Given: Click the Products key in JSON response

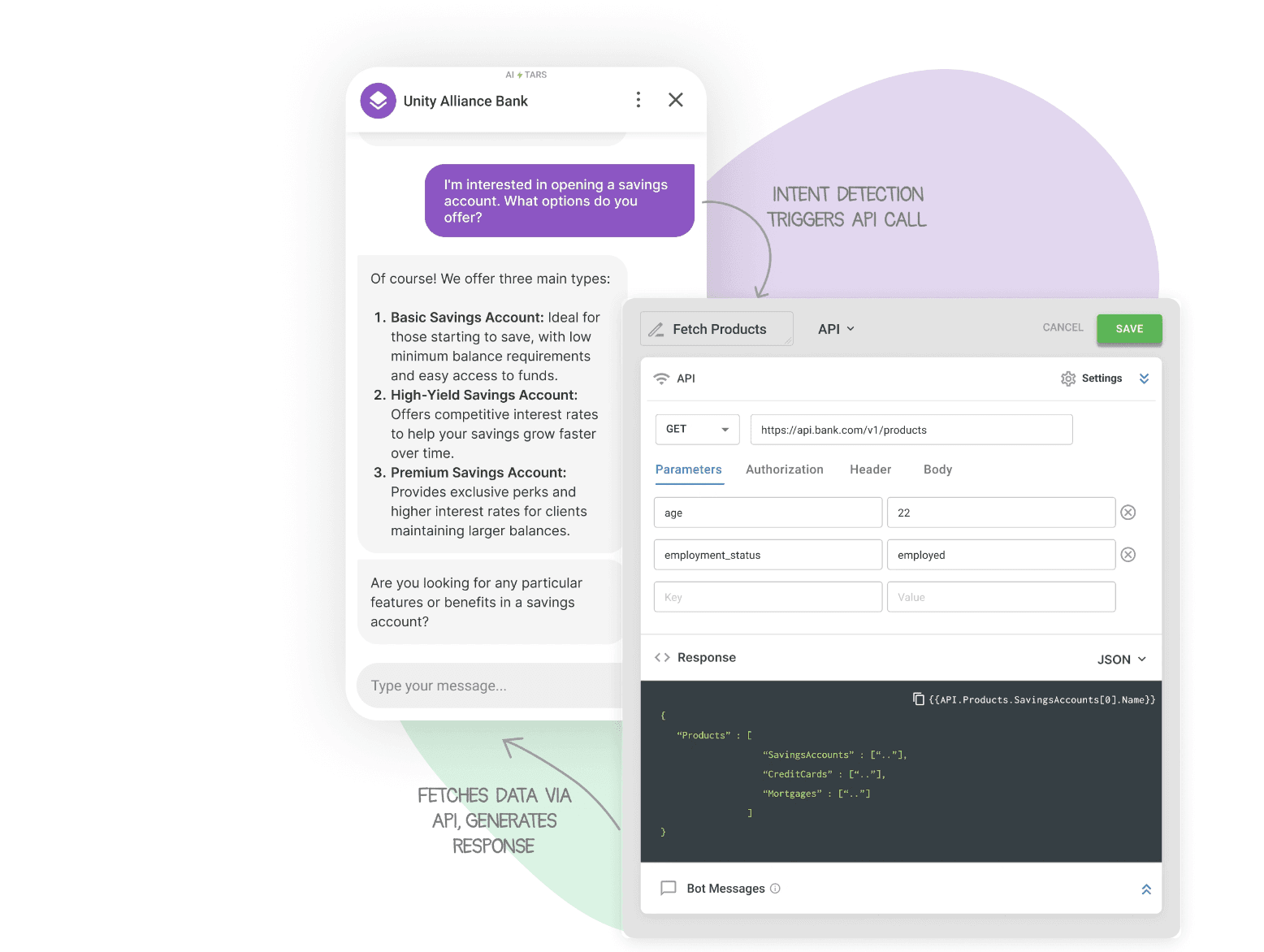Looking at the screenshot, I should pos(703,735).
